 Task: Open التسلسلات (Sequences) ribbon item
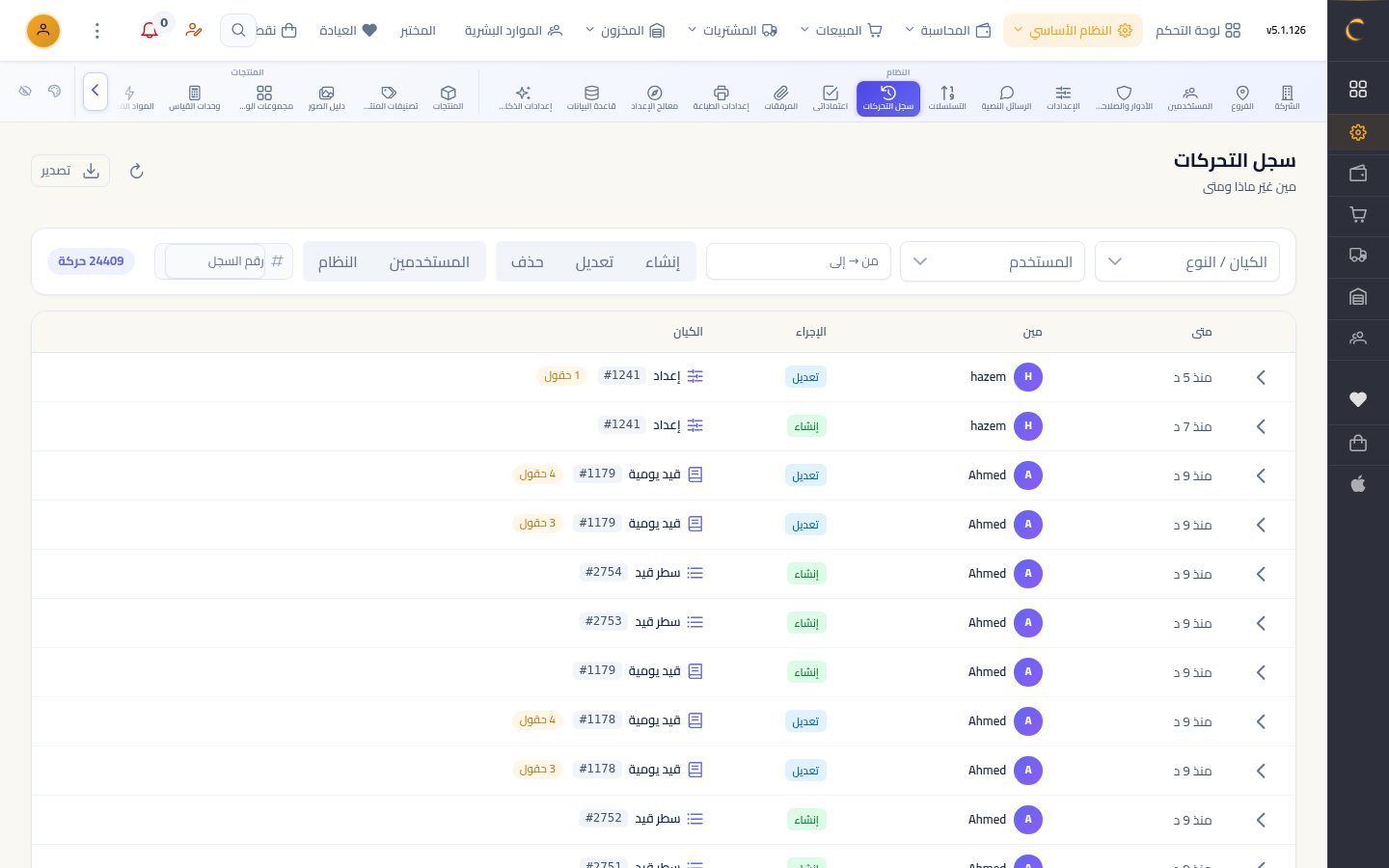pyautogui.click(x=947, y=97)
